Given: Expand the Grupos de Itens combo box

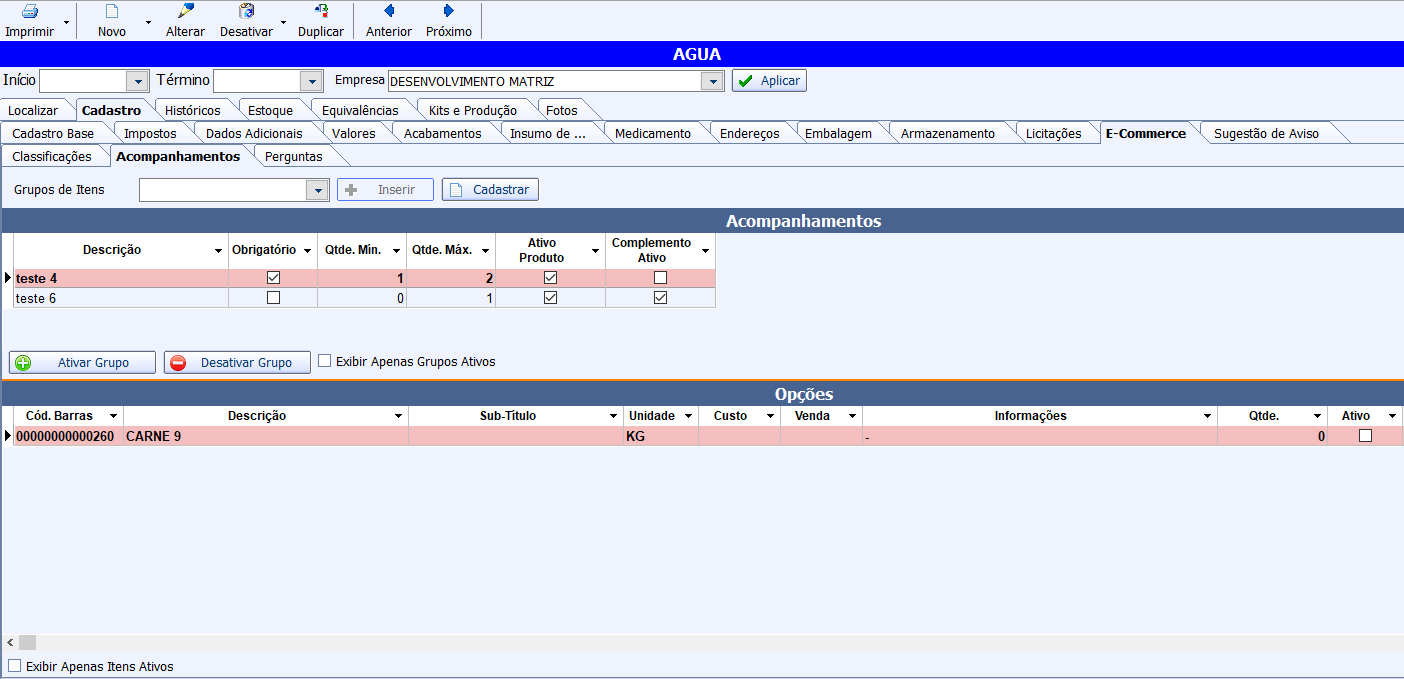Looking at the screenshot, I should [x=318, y=190].
